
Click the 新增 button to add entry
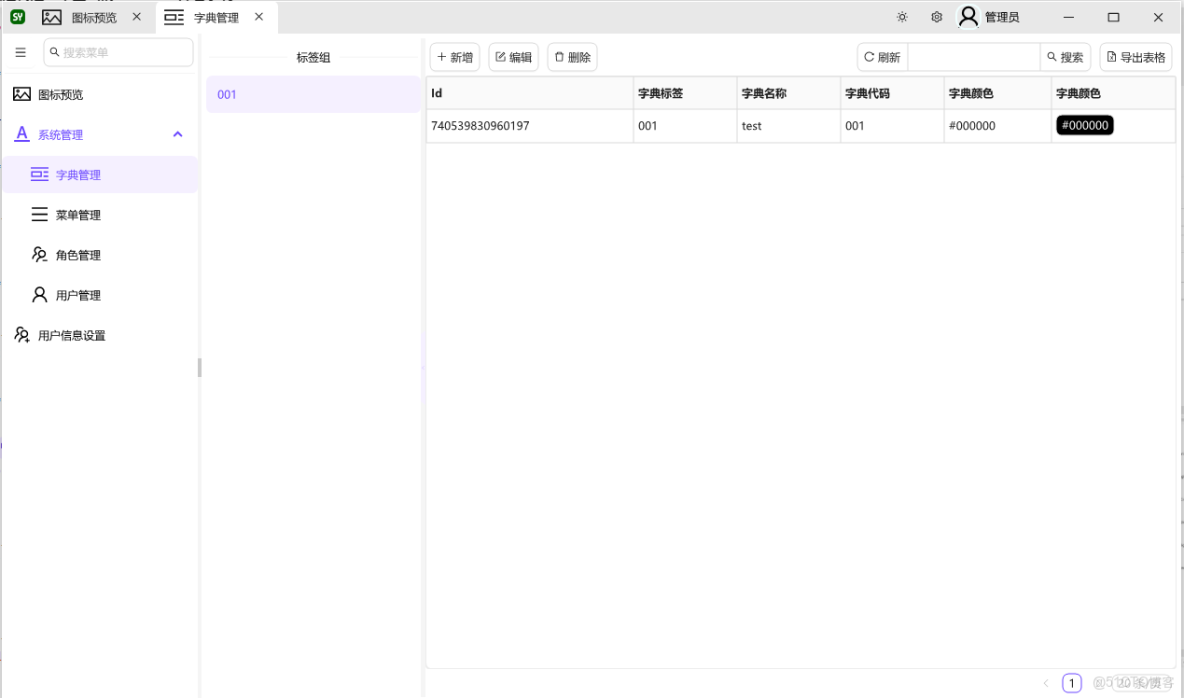(x=454, y=57)
